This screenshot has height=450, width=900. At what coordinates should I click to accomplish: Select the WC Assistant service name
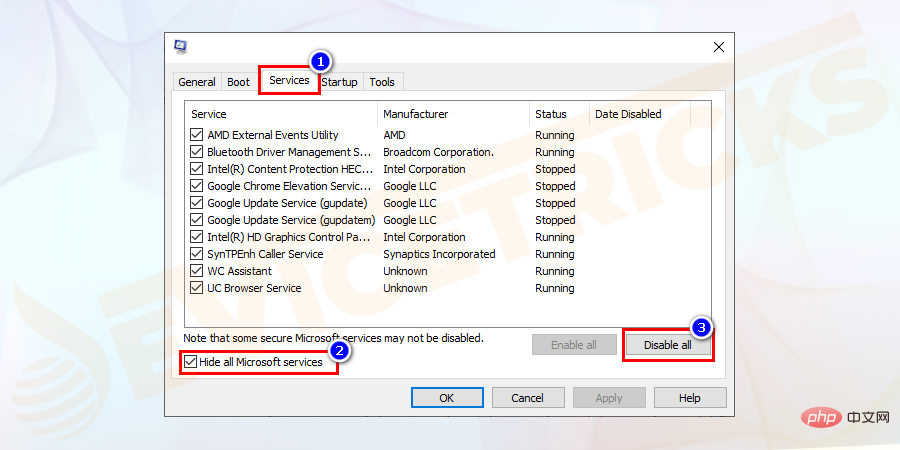click(239, 271)
